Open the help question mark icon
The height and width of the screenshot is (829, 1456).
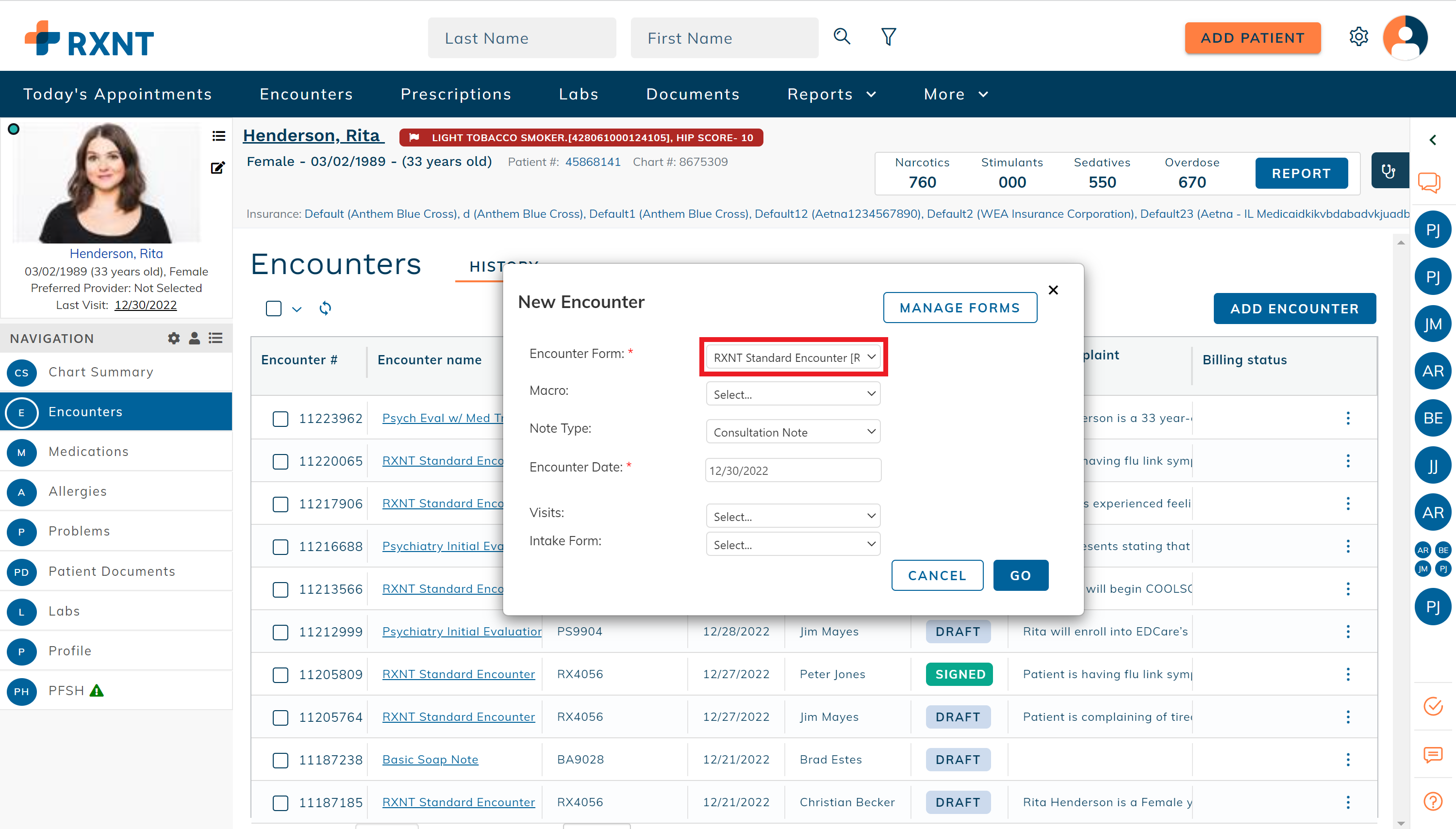click(1433, 802)
